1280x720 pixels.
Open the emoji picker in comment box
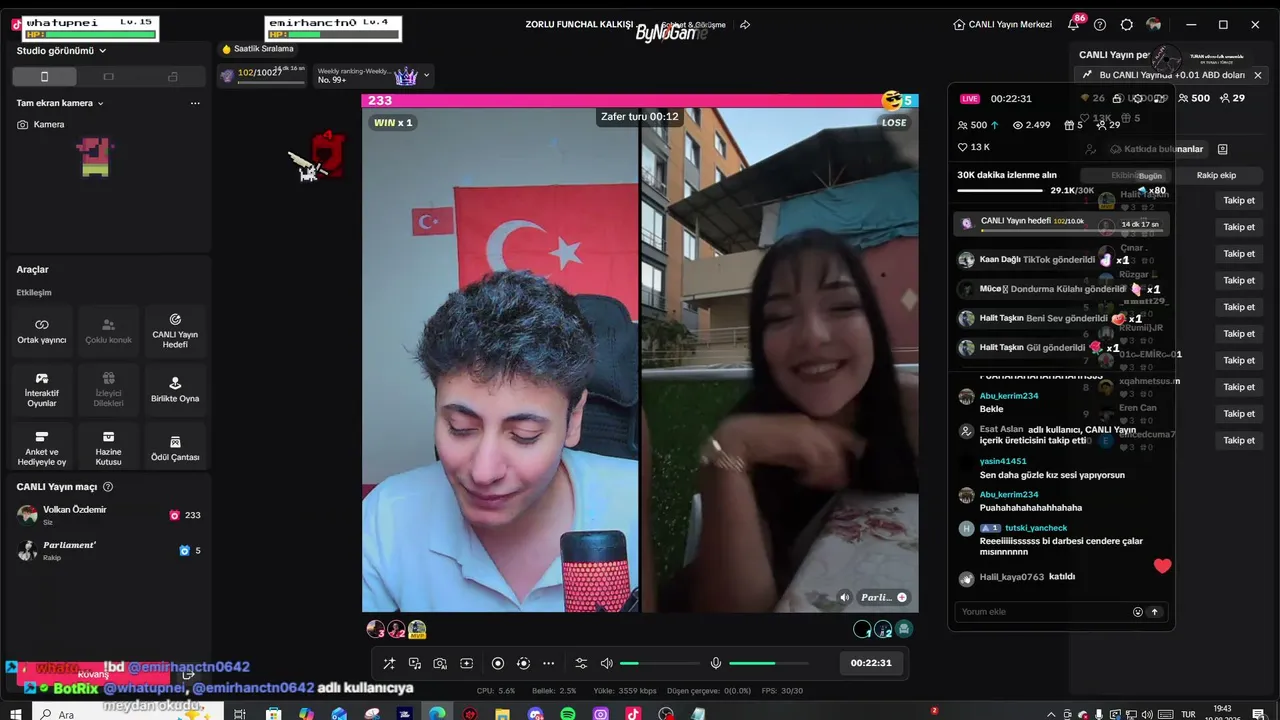coord(1137,612)
